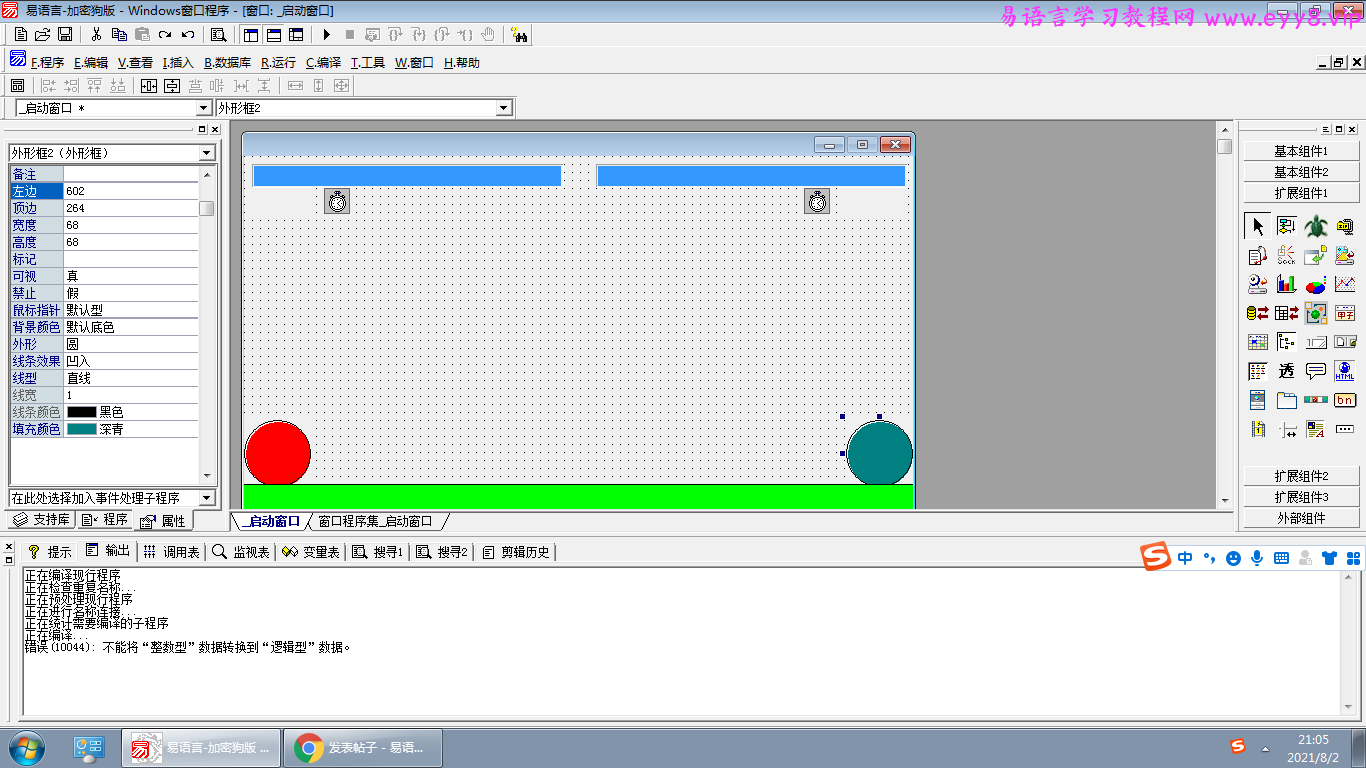This screenshot has height=768, width=1366.
Task: Select the pie chart component icon
Action: (x=1316, y=285)
